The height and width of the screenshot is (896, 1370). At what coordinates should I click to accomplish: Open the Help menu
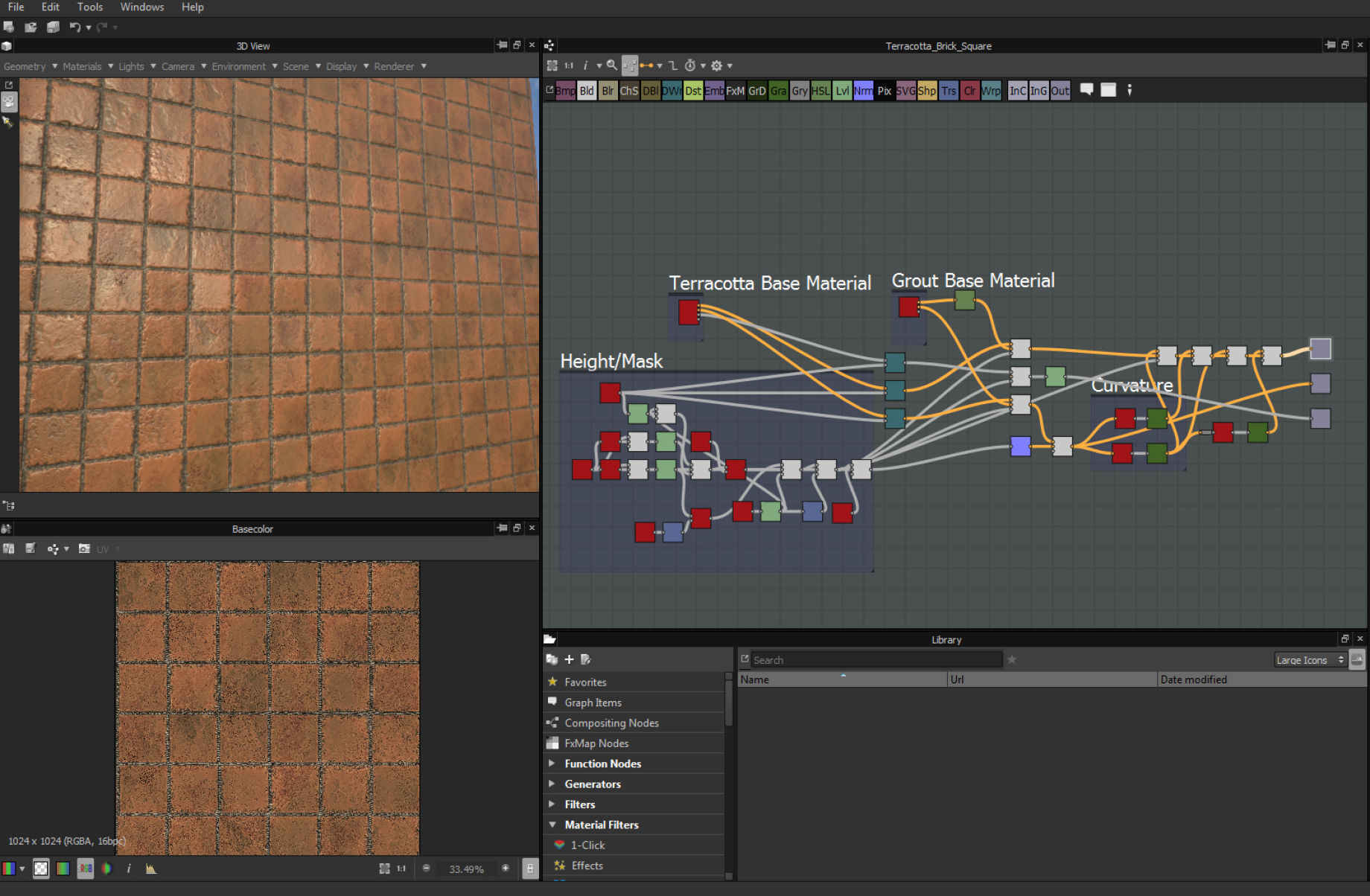[x=193, y=7]
